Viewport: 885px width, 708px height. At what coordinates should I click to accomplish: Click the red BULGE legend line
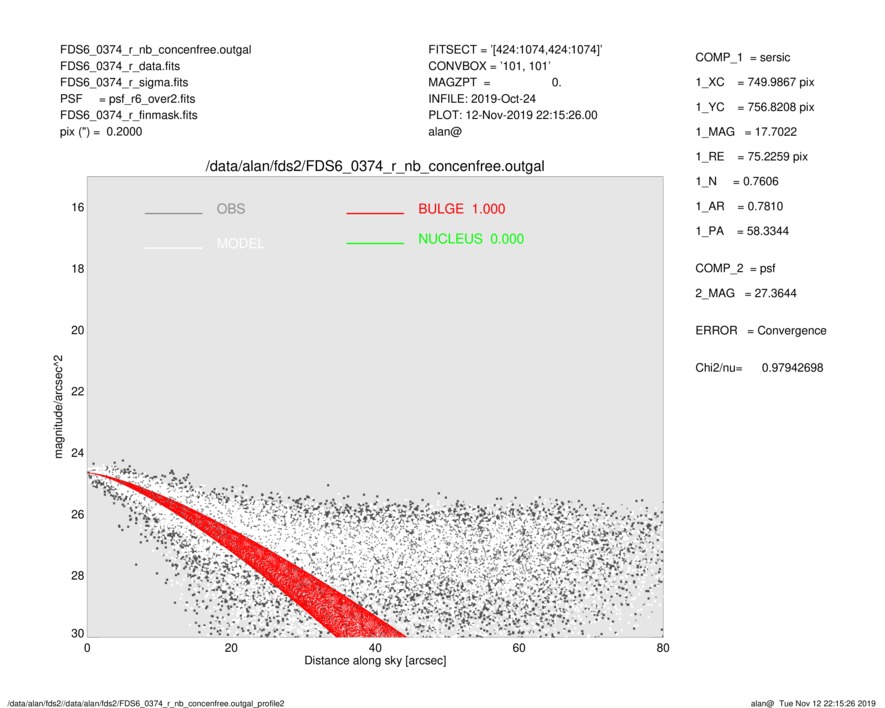[x=375, y=214]
